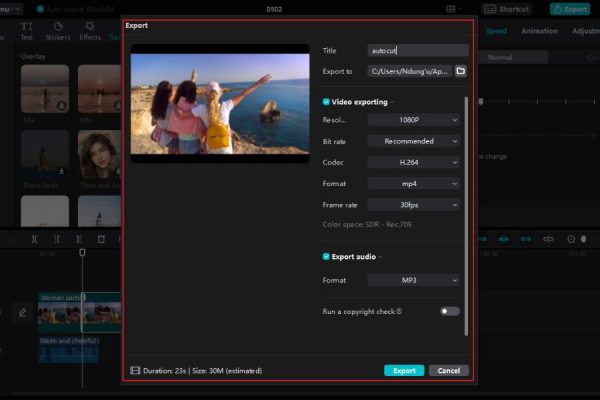Click the pencil edit icon on track
Screen dimensions: 600x400
pos(22,313)
